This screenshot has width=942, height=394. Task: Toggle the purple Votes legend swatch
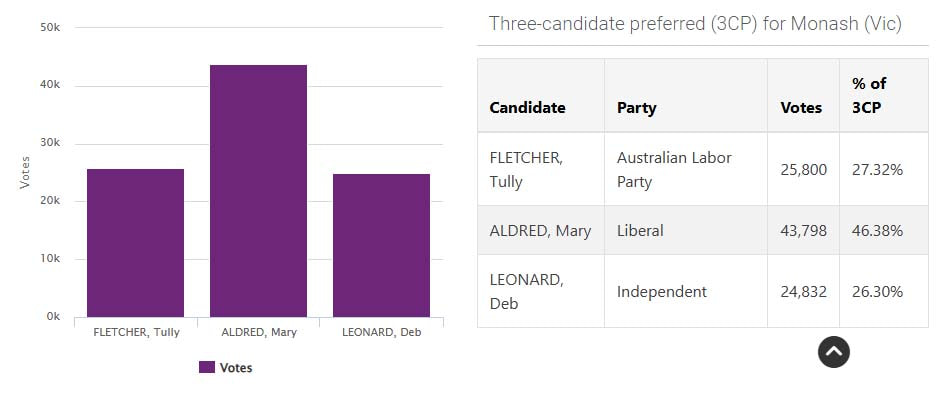tap(207, 368)
